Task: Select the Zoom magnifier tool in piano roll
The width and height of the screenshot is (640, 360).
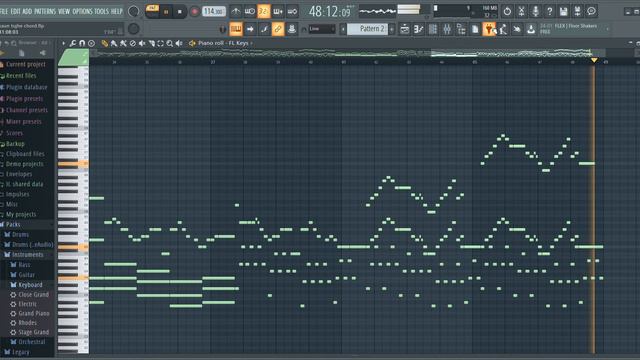Action: point(170,43)
